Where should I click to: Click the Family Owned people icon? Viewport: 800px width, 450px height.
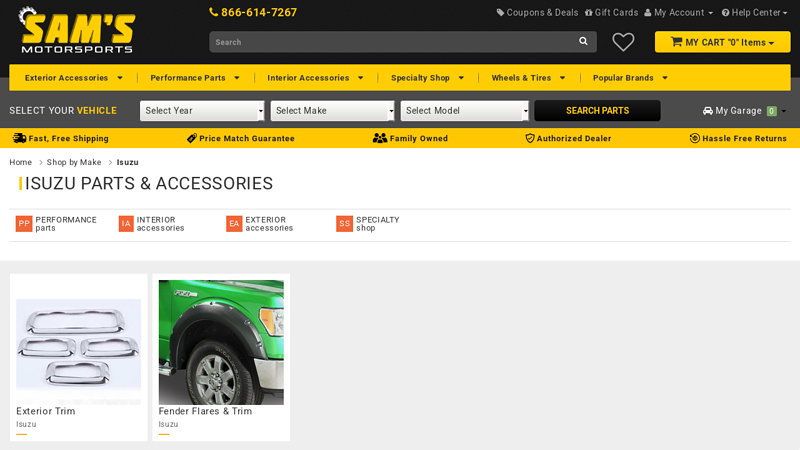tap(380, 138)
